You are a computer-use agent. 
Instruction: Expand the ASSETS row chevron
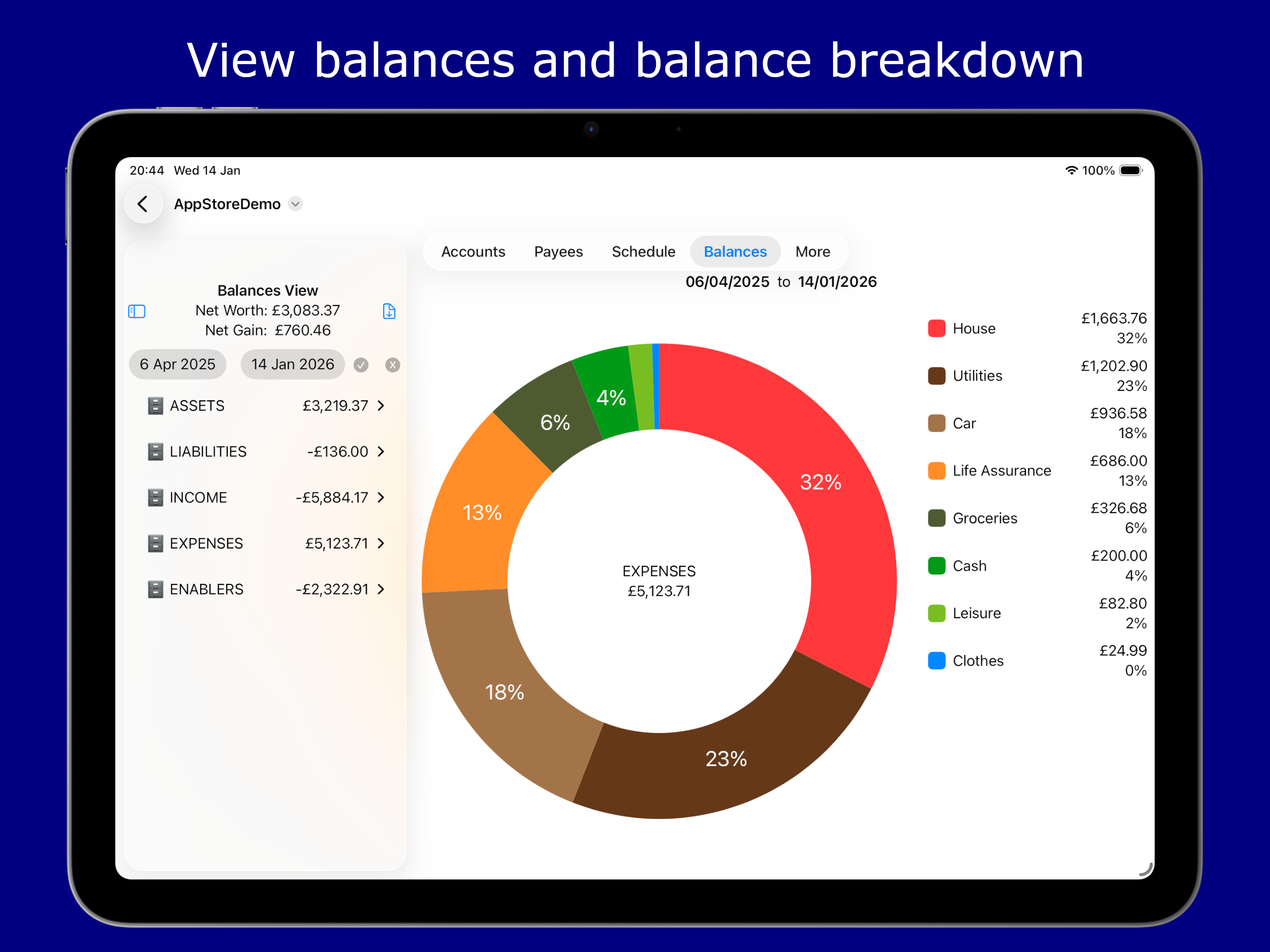(381, 405)
